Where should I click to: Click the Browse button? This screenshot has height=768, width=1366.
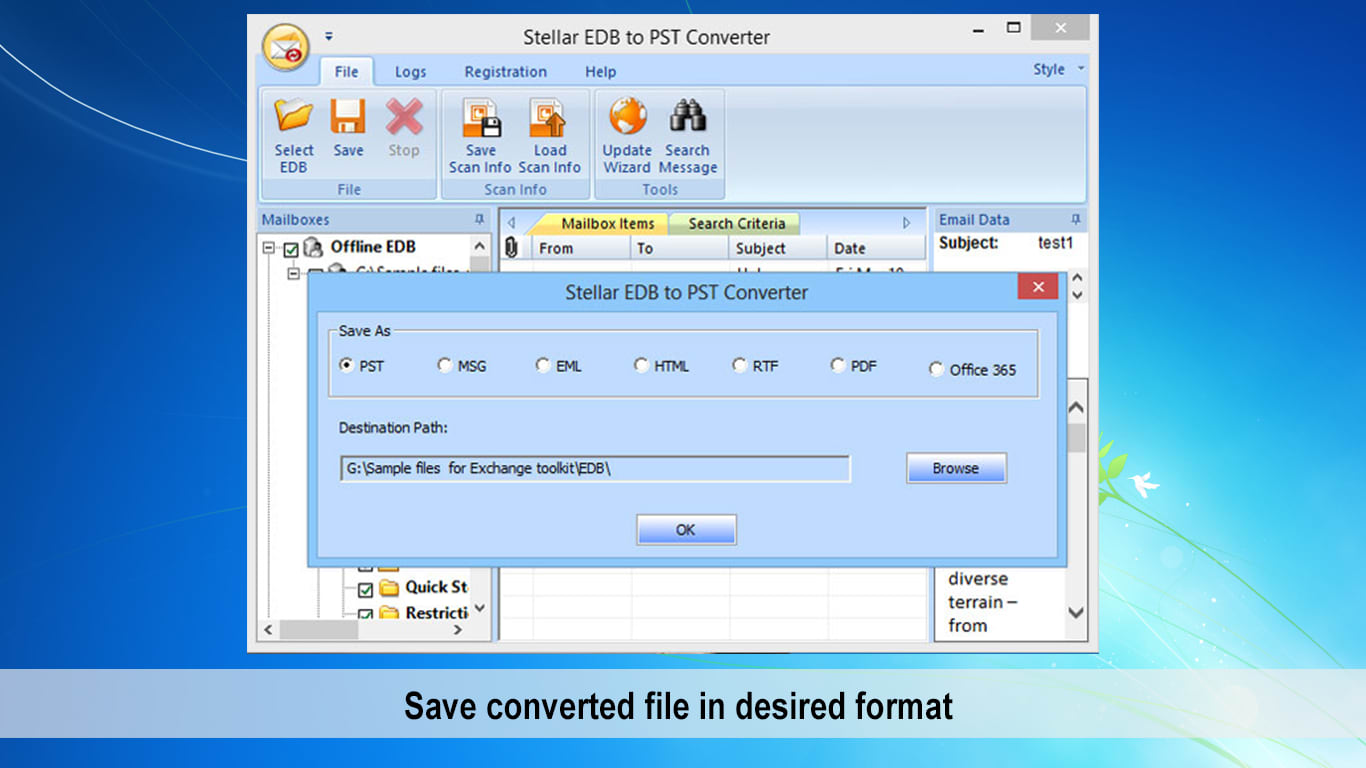[x=956, y=468]
